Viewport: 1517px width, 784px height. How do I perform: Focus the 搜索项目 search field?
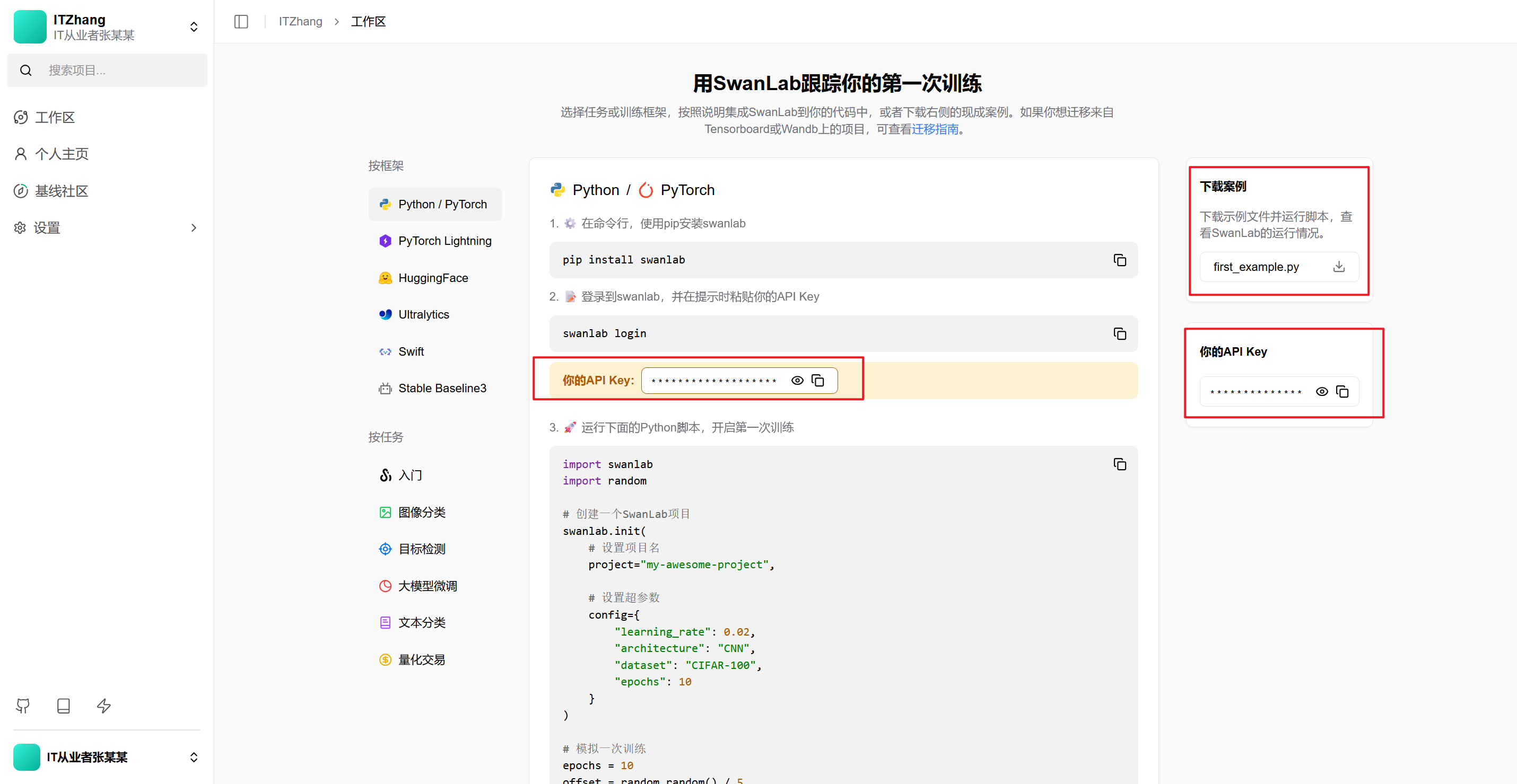coord(107,71)
